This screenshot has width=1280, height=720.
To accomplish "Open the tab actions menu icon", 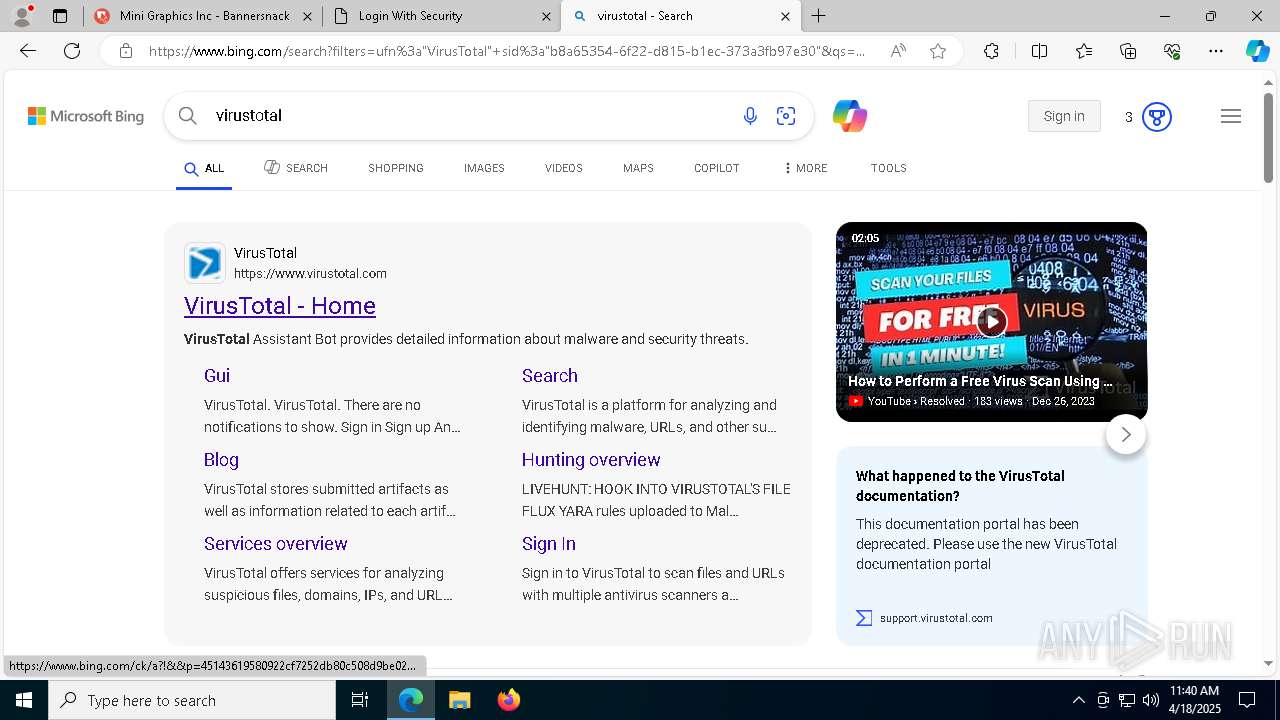I will coord(60,16).
